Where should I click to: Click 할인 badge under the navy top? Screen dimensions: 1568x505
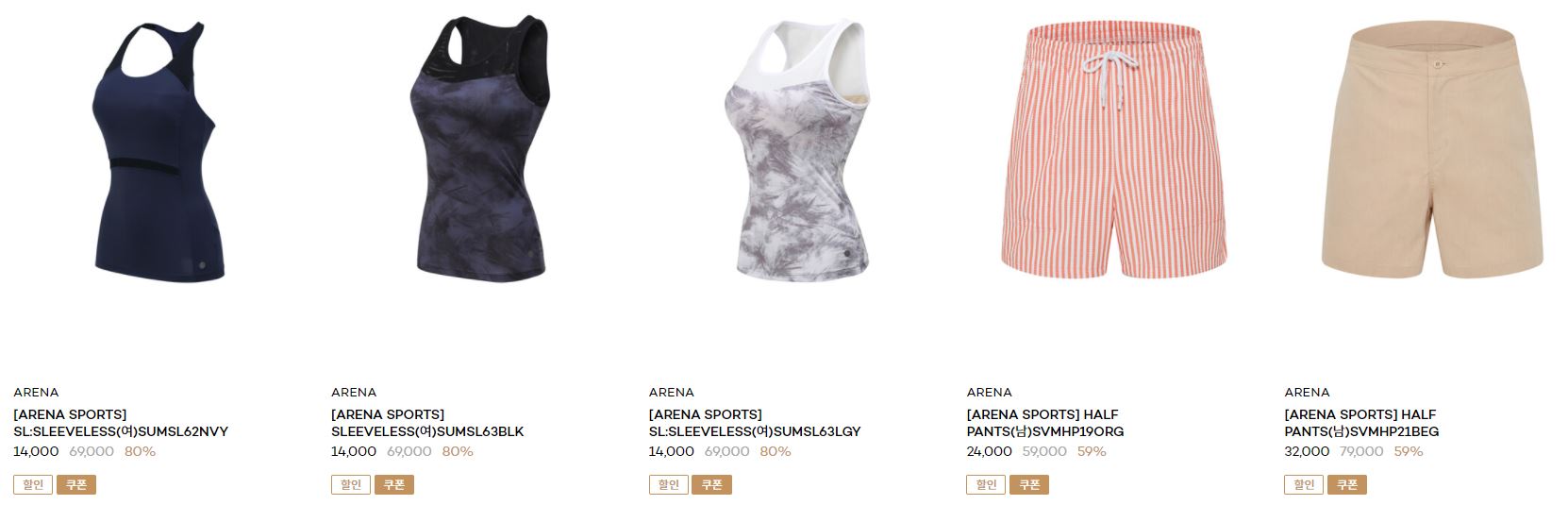[33, 484]
